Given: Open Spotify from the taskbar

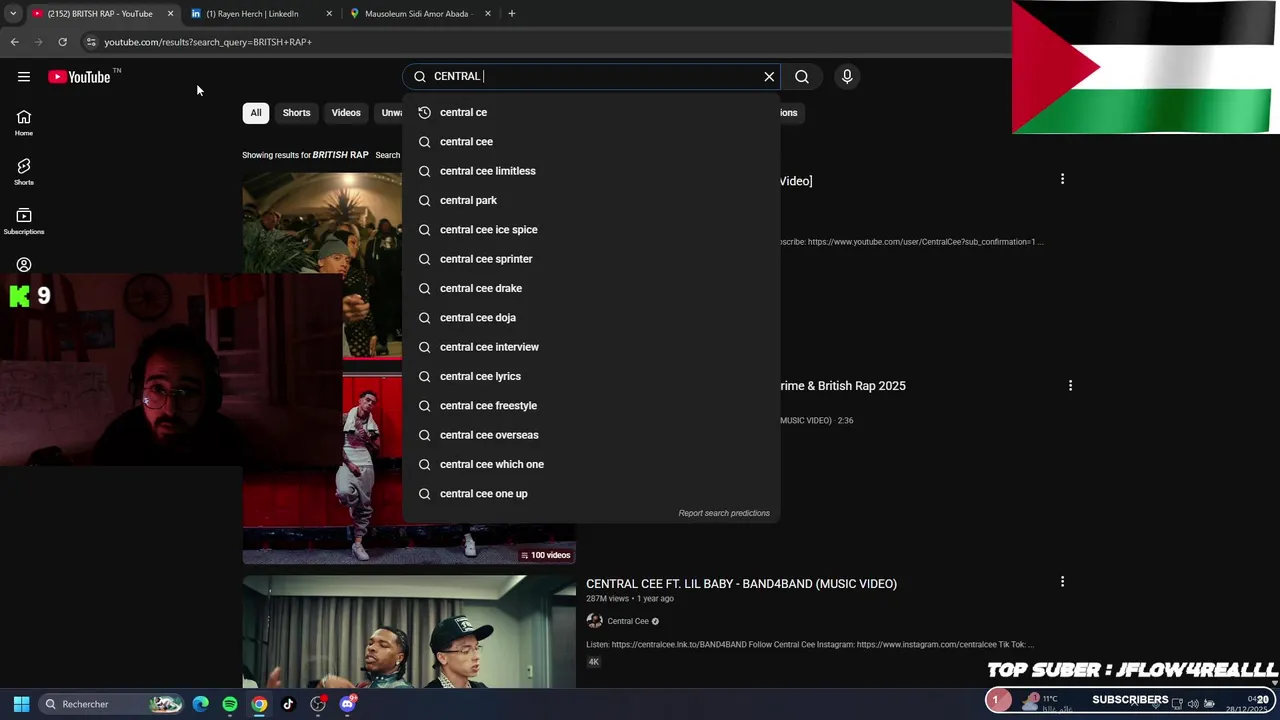Looking at the screenshot, I should point(230,704).
